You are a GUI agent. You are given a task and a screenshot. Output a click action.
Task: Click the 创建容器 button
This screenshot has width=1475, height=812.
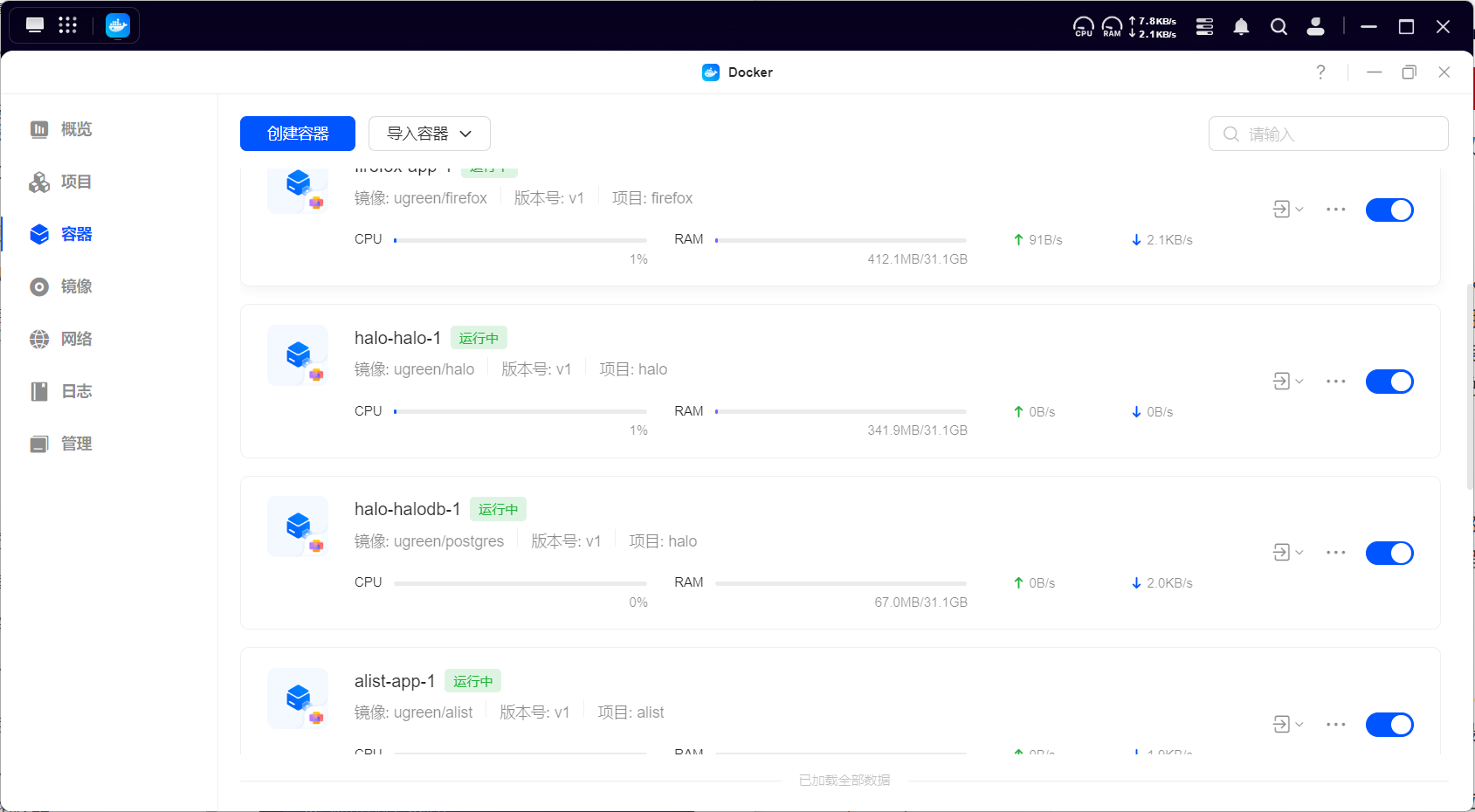pyautogui.click(x=297, y=134)
